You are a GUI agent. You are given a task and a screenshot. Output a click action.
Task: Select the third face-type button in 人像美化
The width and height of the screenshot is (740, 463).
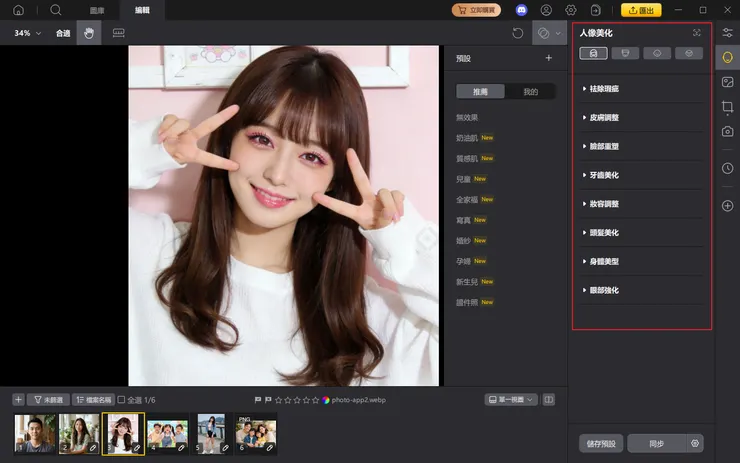click(x=657, y=53)
